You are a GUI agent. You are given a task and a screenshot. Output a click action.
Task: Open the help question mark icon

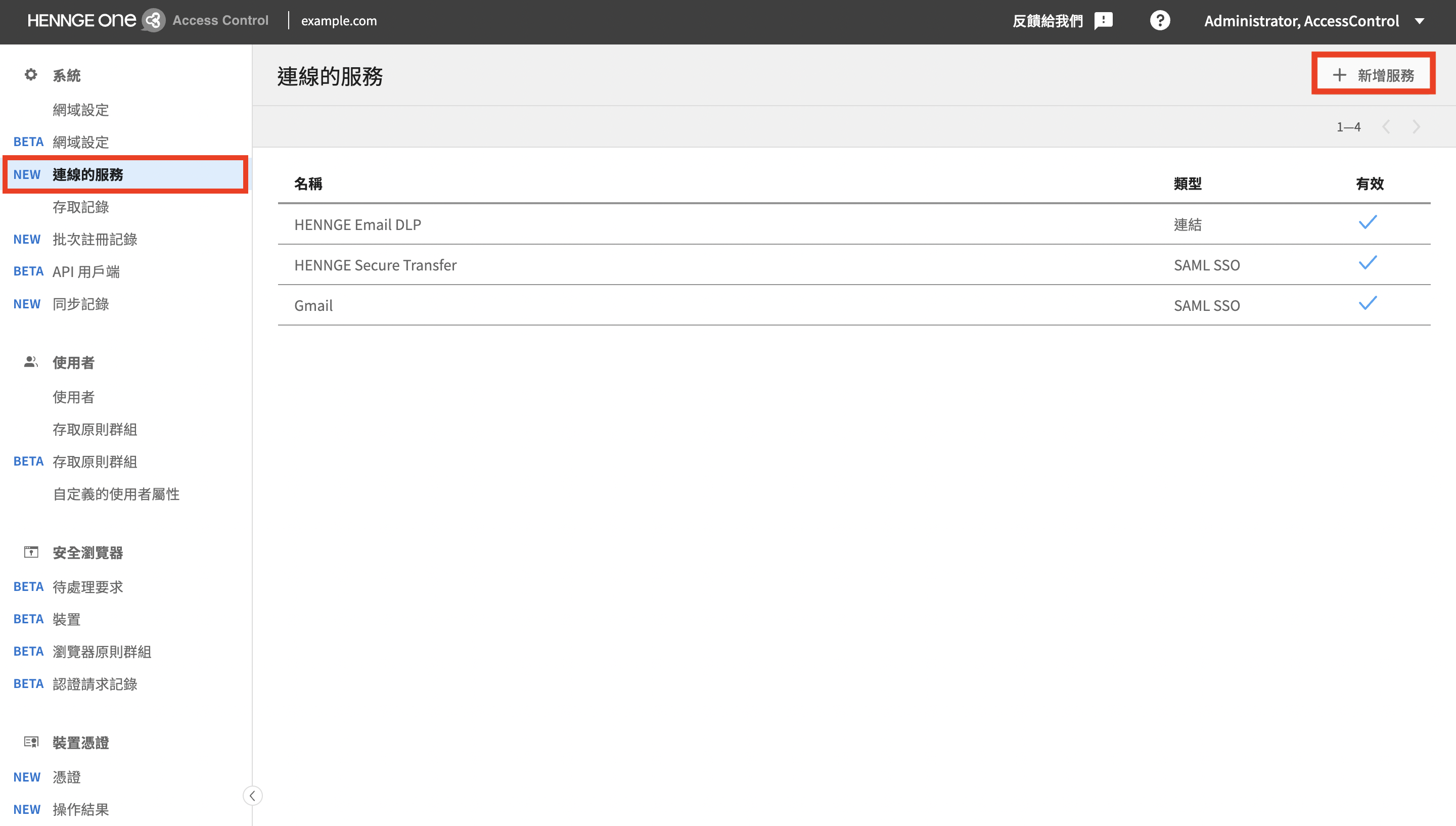(1160, 21)
